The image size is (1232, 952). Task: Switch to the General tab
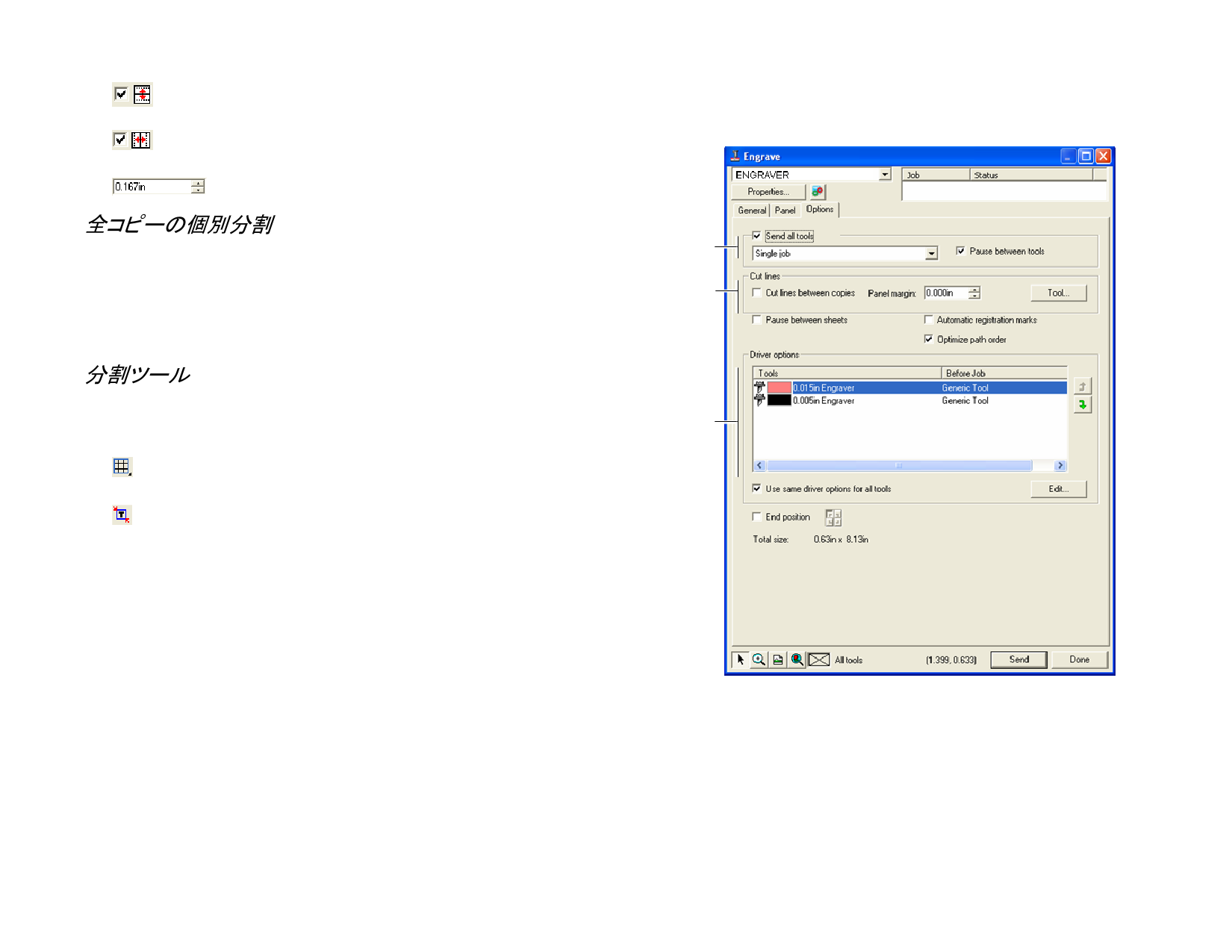click(x=751, y=211)
